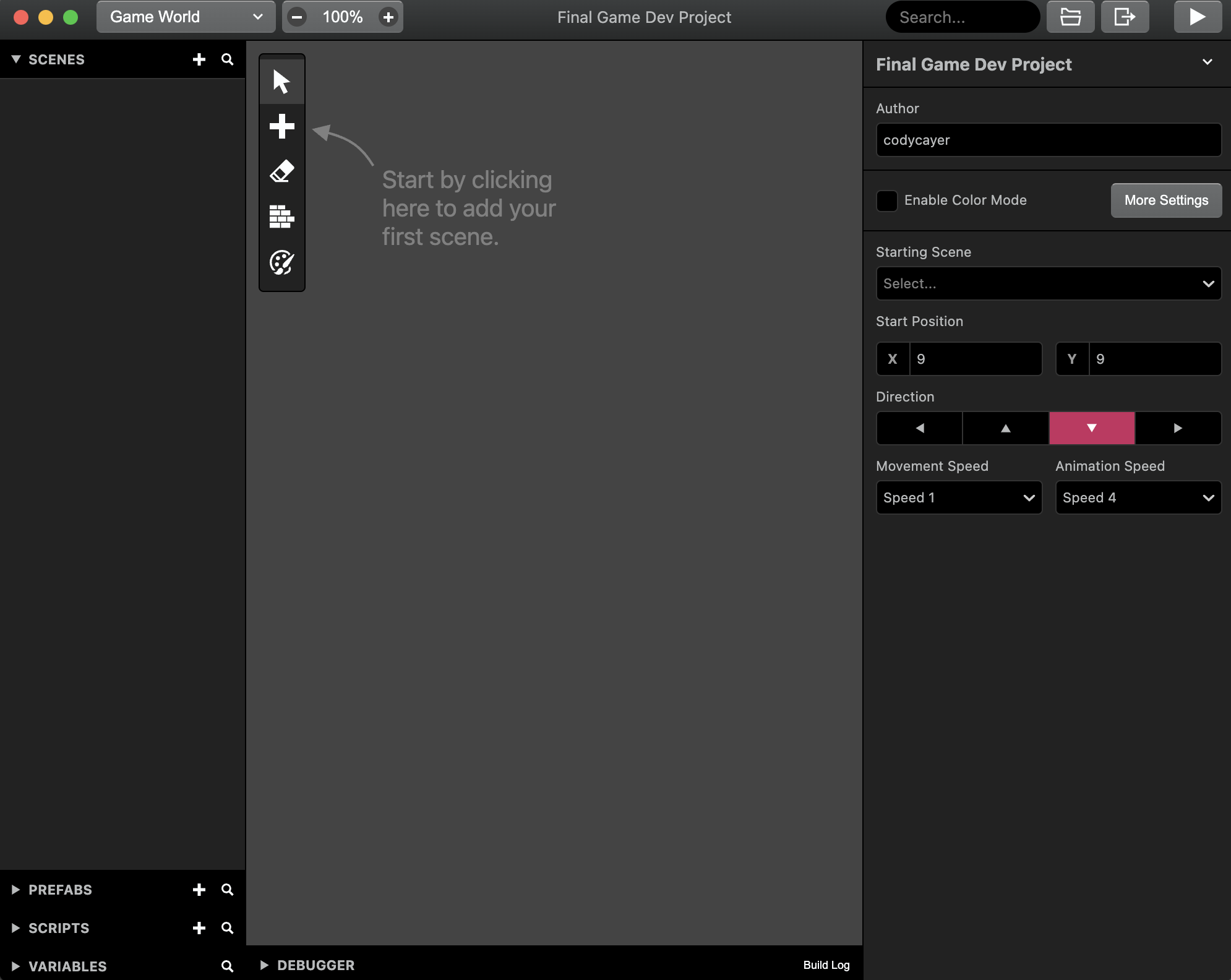1231x980 pixels.
Task: Search variables with magnifier icon
Action: [x=227, y=966]
